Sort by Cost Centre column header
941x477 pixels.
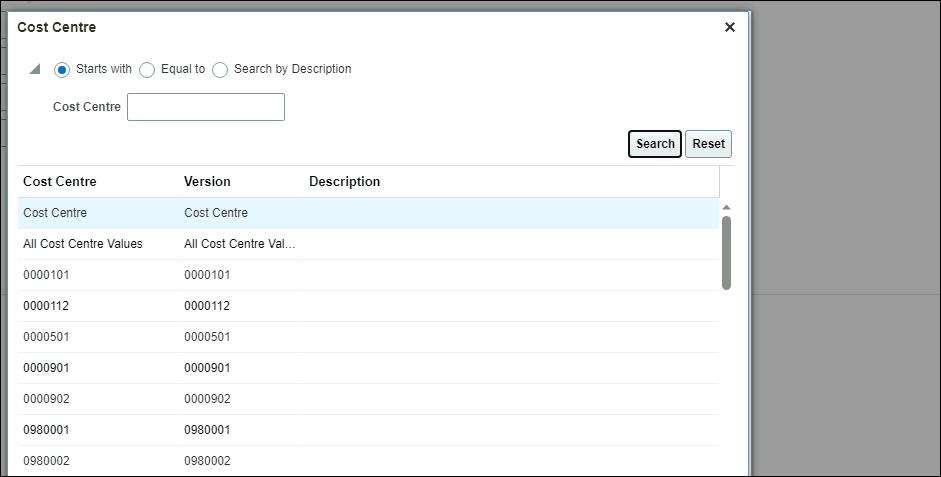click(x=59, y=181)
